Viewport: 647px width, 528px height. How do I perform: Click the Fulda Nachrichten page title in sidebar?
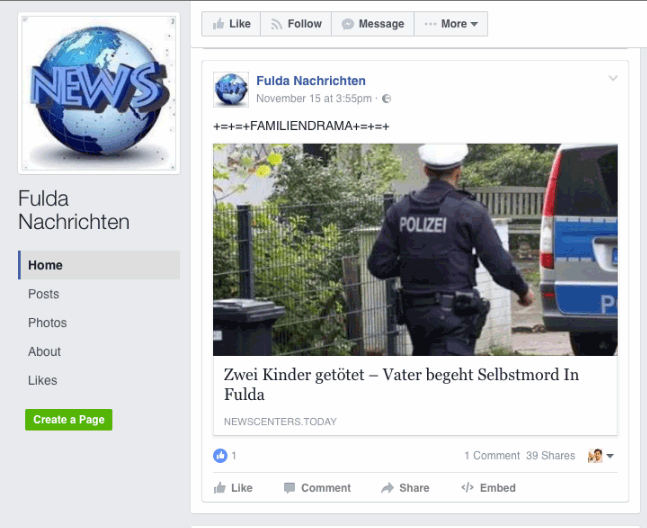click(74, 210)
